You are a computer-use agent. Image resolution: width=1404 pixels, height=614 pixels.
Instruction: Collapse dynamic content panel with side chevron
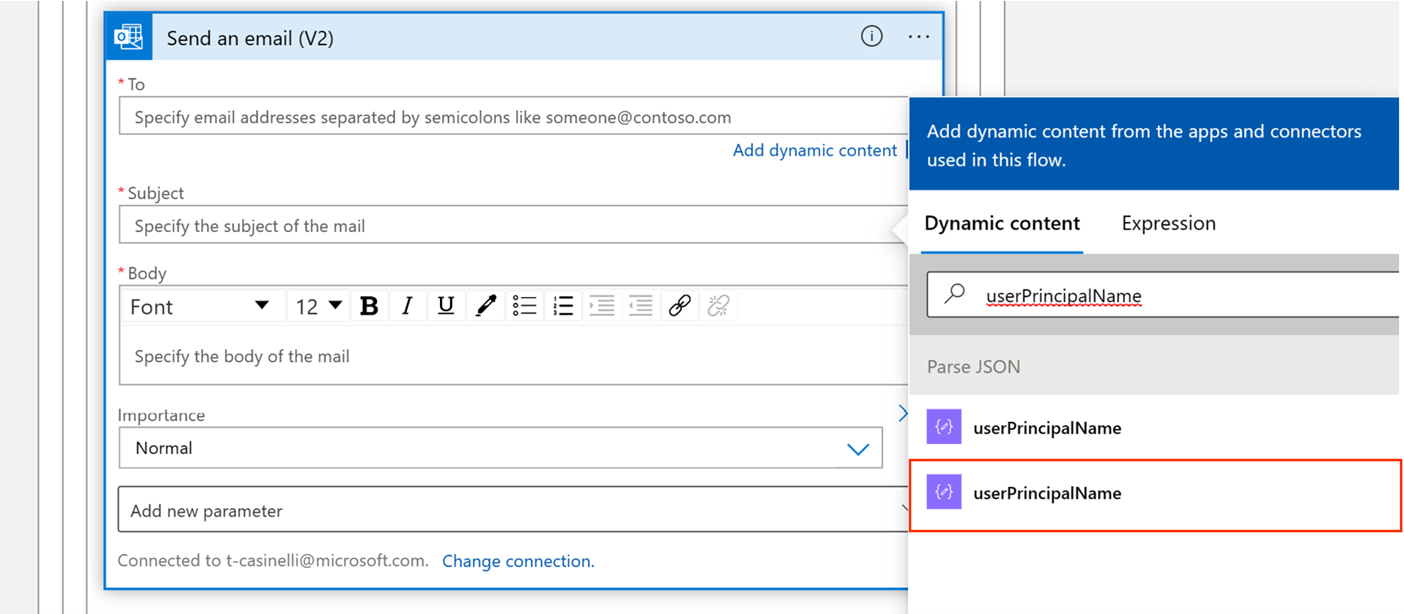[903, 413]
